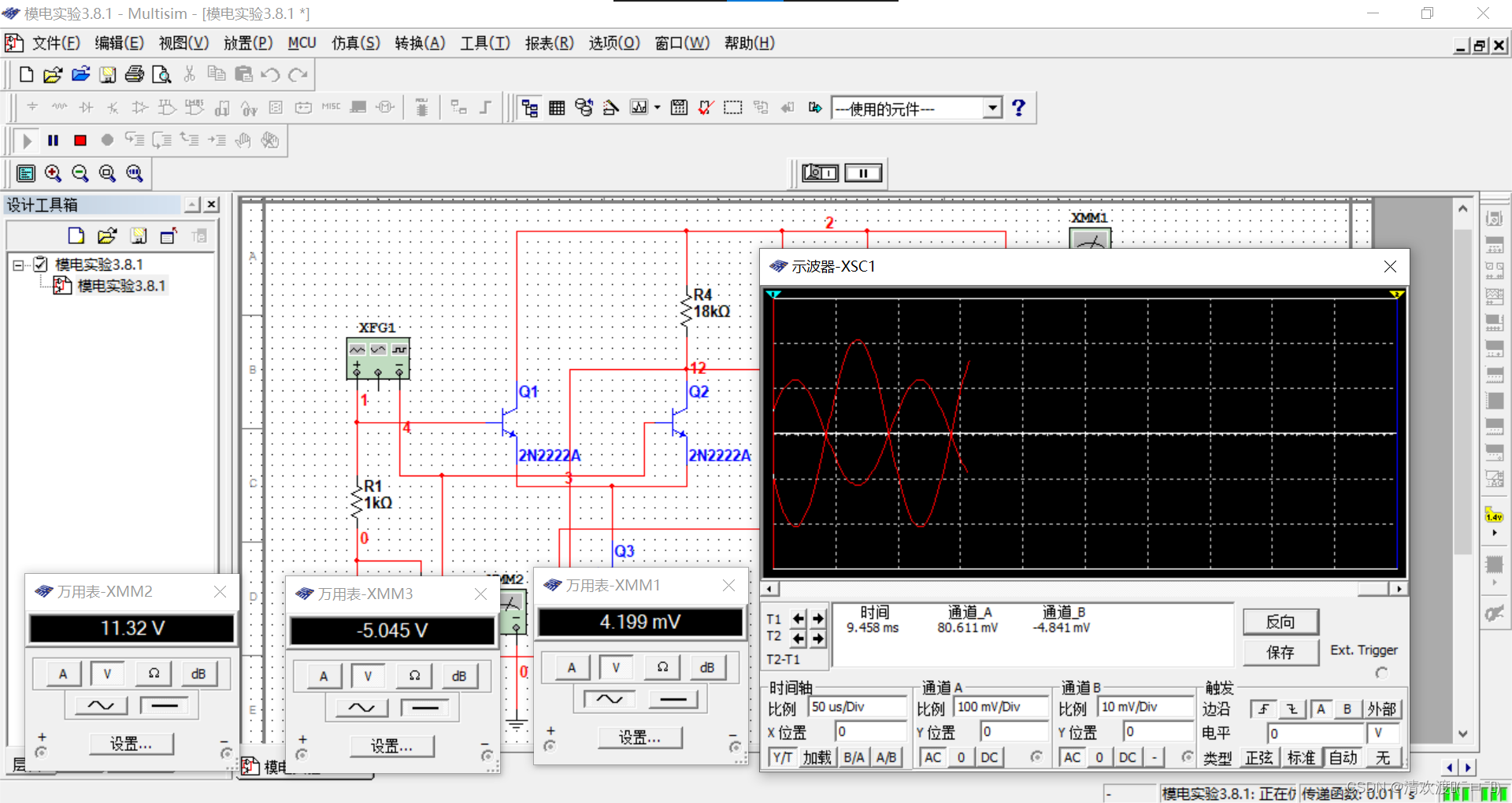
Task: Click the 反向 button in oscilloscope panel
Action: (x=1280, y=622)
